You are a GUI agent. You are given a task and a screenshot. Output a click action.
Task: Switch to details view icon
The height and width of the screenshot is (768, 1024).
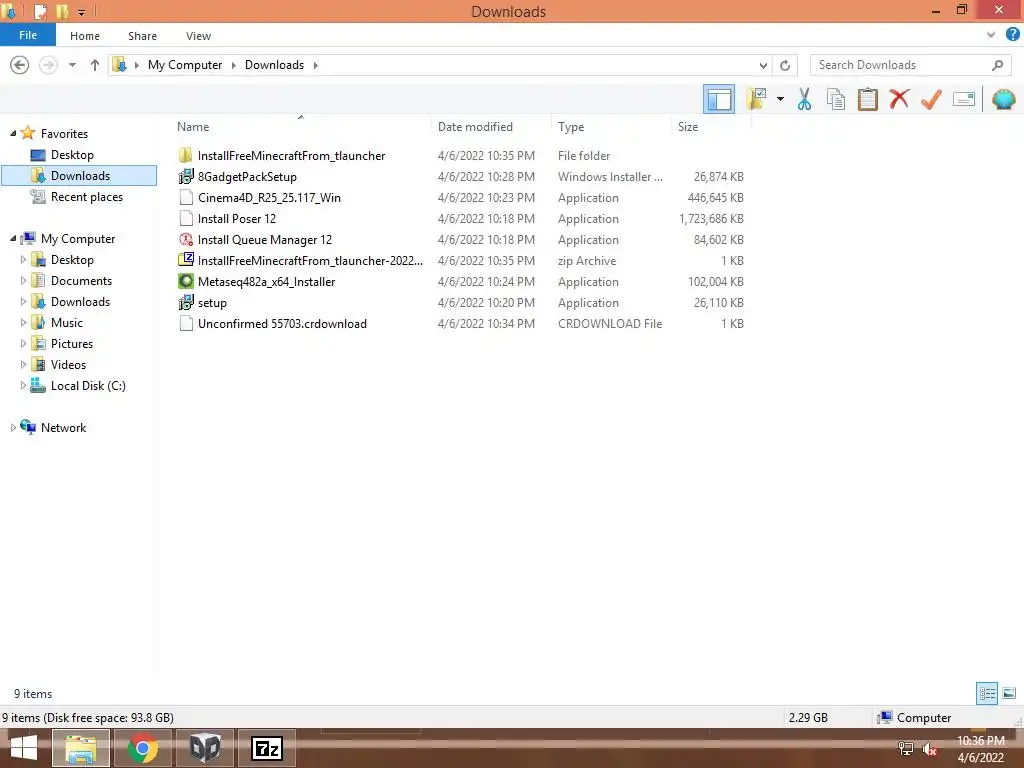pyautogui.click(x=987, y=693)
